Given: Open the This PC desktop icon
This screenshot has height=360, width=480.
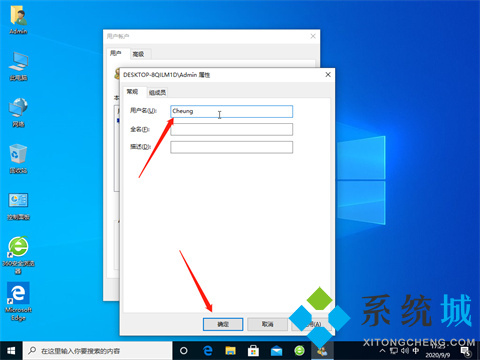Looking at the screenshot, I should pos(18,66).
